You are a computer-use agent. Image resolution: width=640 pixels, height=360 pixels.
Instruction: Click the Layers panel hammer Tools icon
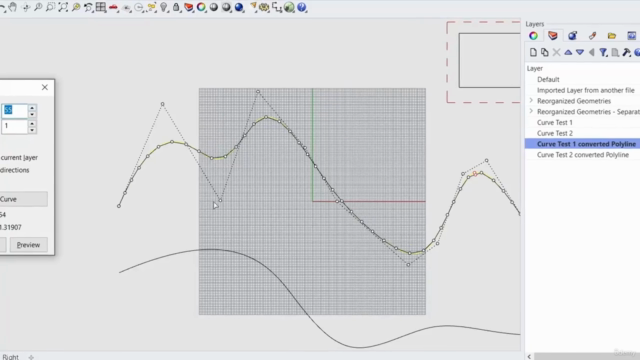click(x=627, y=52)
